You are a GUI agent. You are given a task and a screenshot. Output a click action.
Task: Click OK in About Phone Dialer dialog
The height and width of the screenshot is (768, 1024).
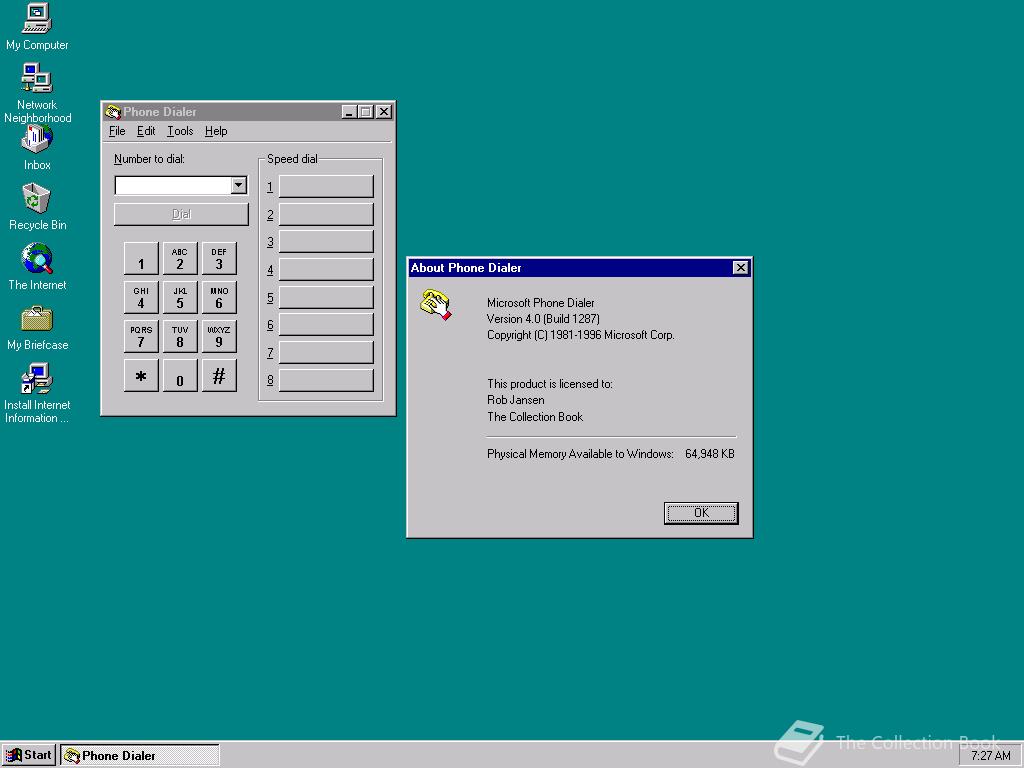[701, 513]
